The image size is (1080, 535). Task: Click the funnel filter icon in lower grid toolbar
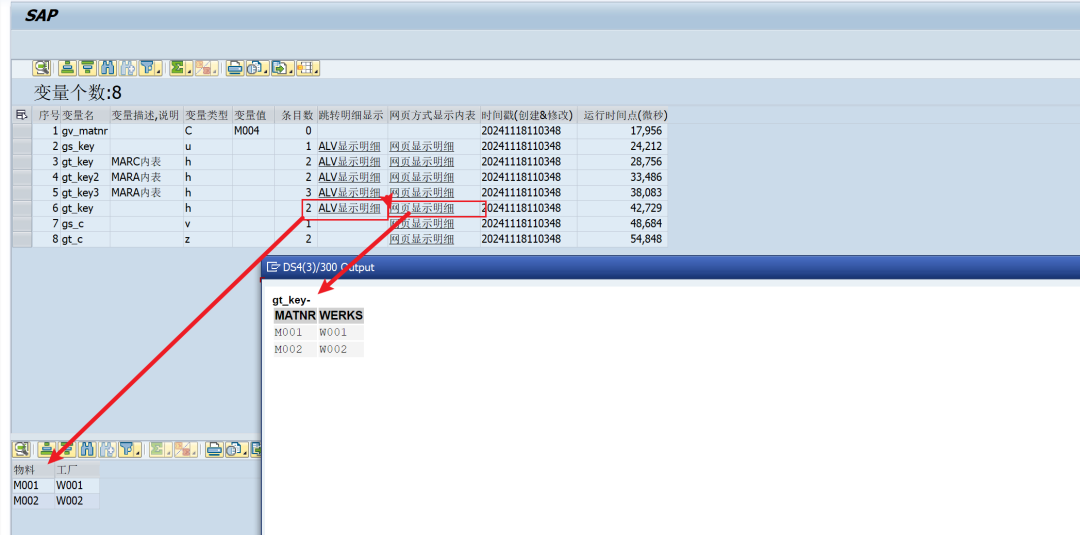[x=127, y=450]
